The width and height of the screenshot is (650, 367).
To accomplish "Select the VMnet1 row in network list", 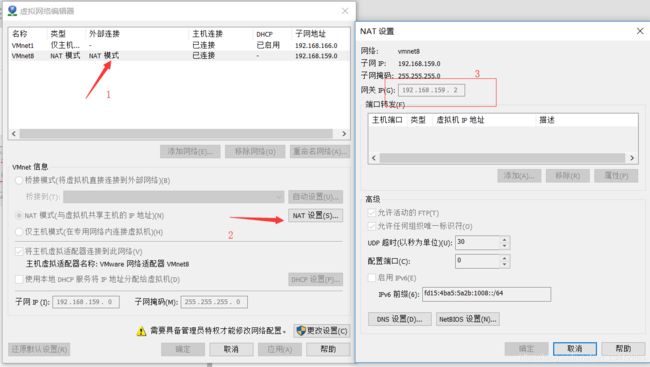I will click(x=178, y=45).
